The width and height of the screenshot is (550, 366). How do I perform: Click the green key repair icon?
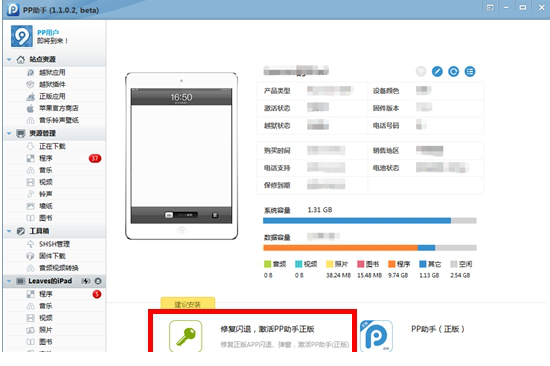coord(186,336)
